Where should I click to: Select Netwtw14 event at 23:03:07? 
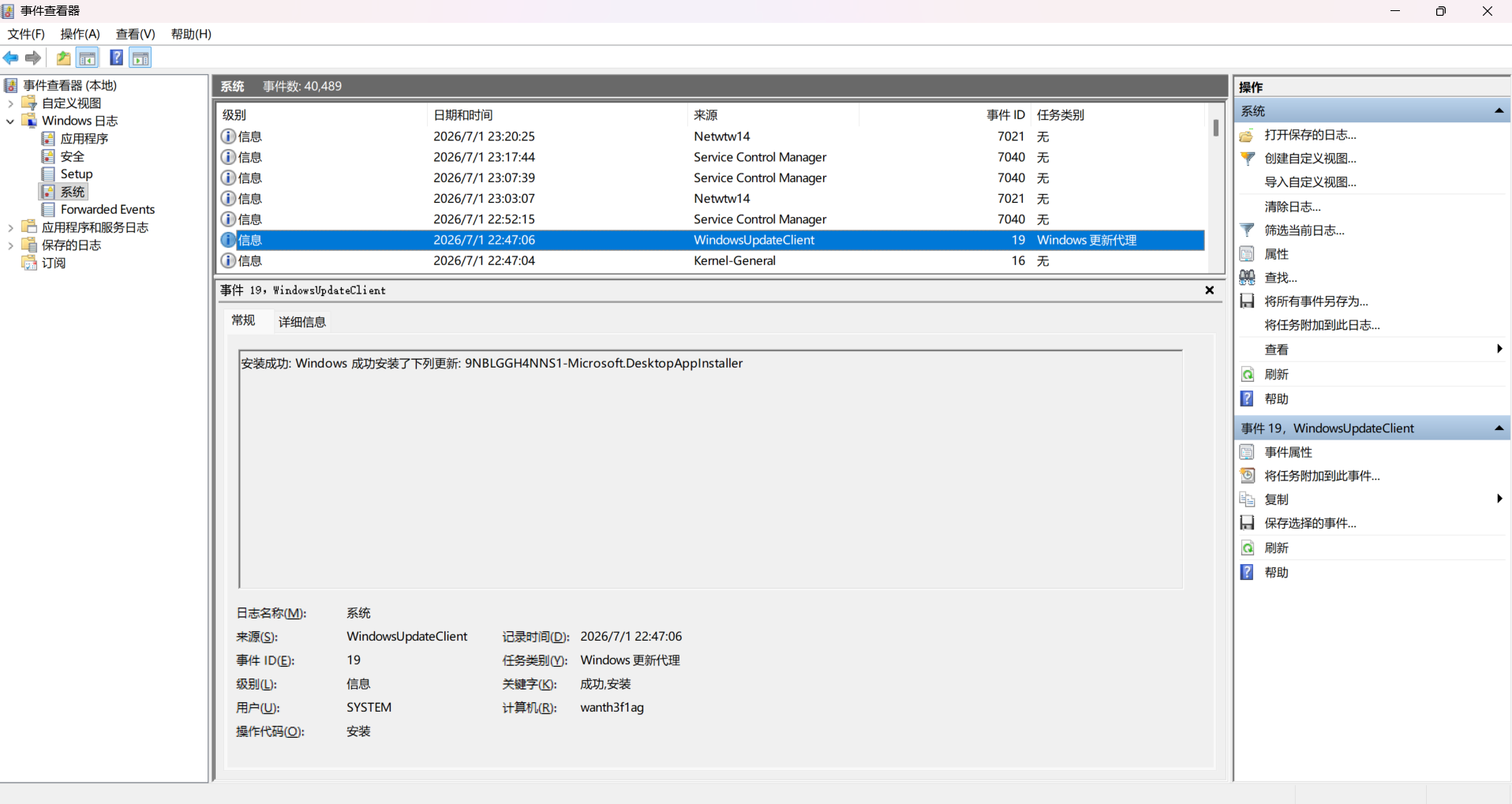point(712,198)
